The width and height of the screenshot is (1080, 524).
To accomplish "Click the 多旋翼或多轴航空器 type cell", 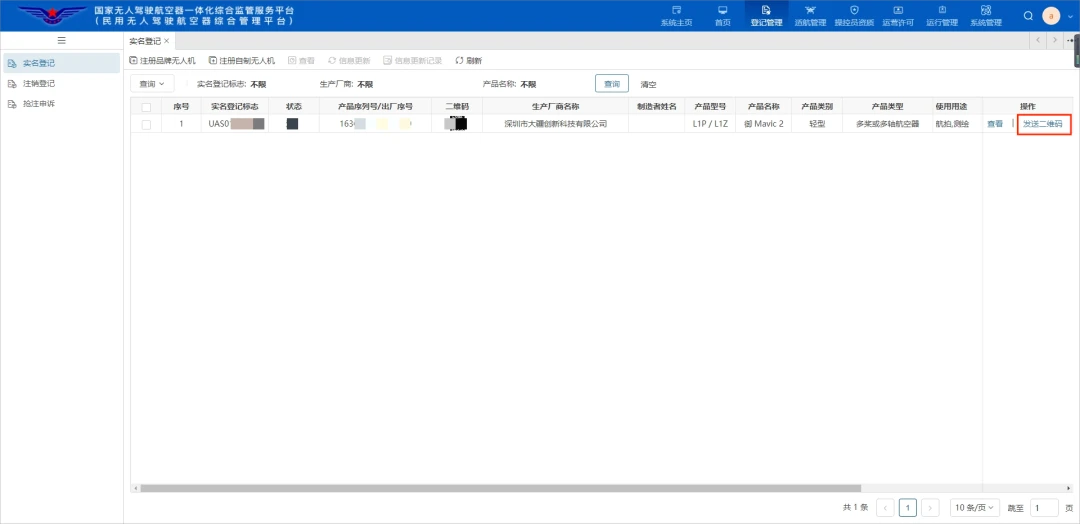I will click(x=887, y=125).
